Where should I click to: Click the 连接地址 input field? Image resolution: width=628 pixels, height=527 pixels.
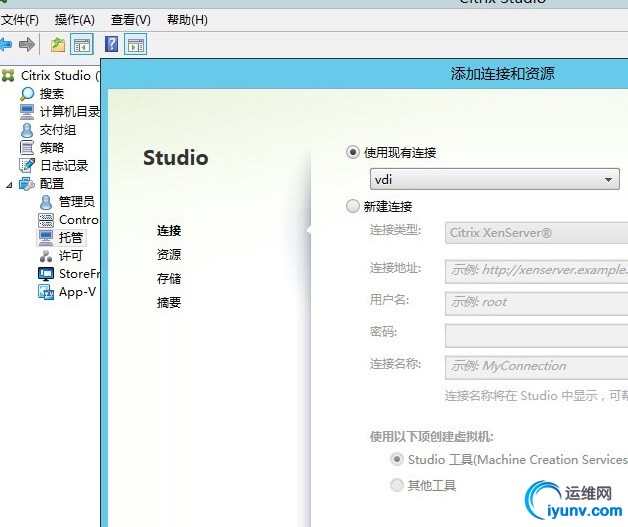pos(536,271)
